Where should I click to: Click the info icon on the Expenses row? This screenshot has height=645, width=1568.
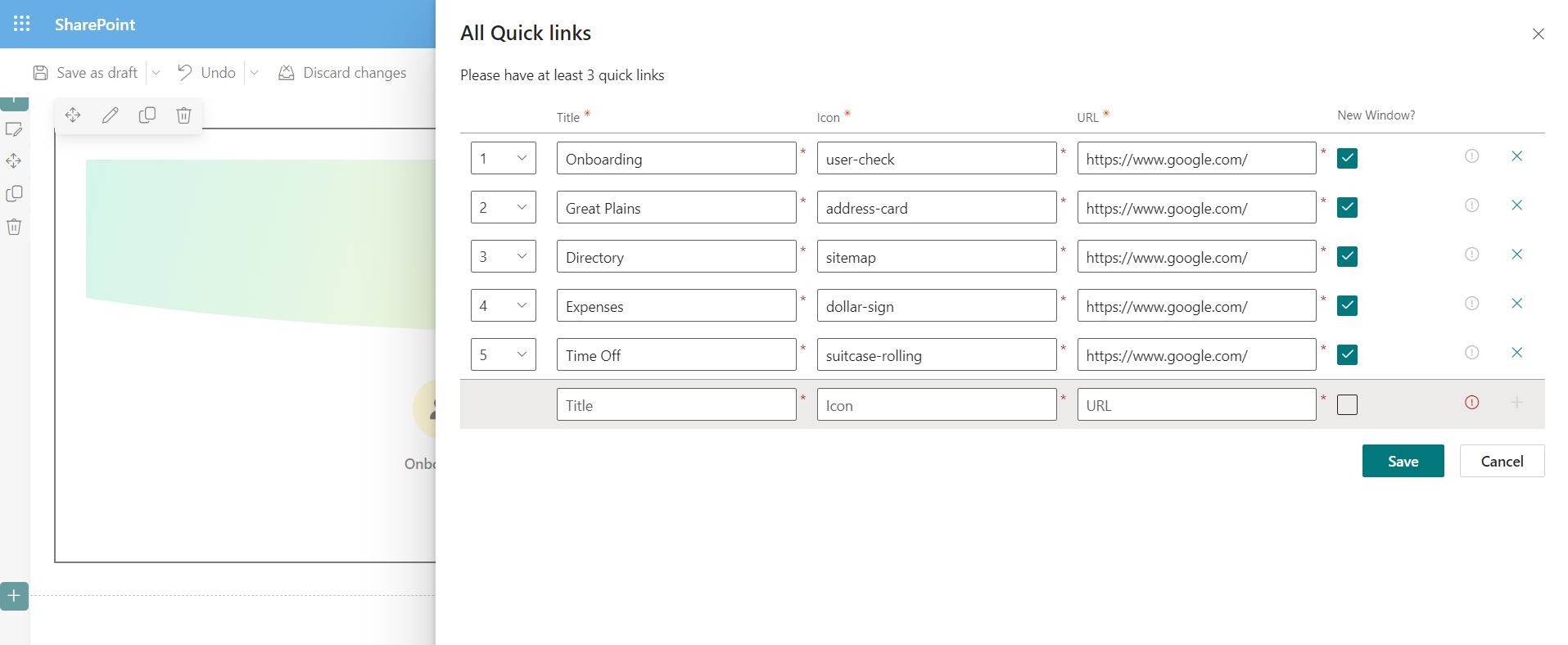pyautogui.click(x=1471, y=303)
